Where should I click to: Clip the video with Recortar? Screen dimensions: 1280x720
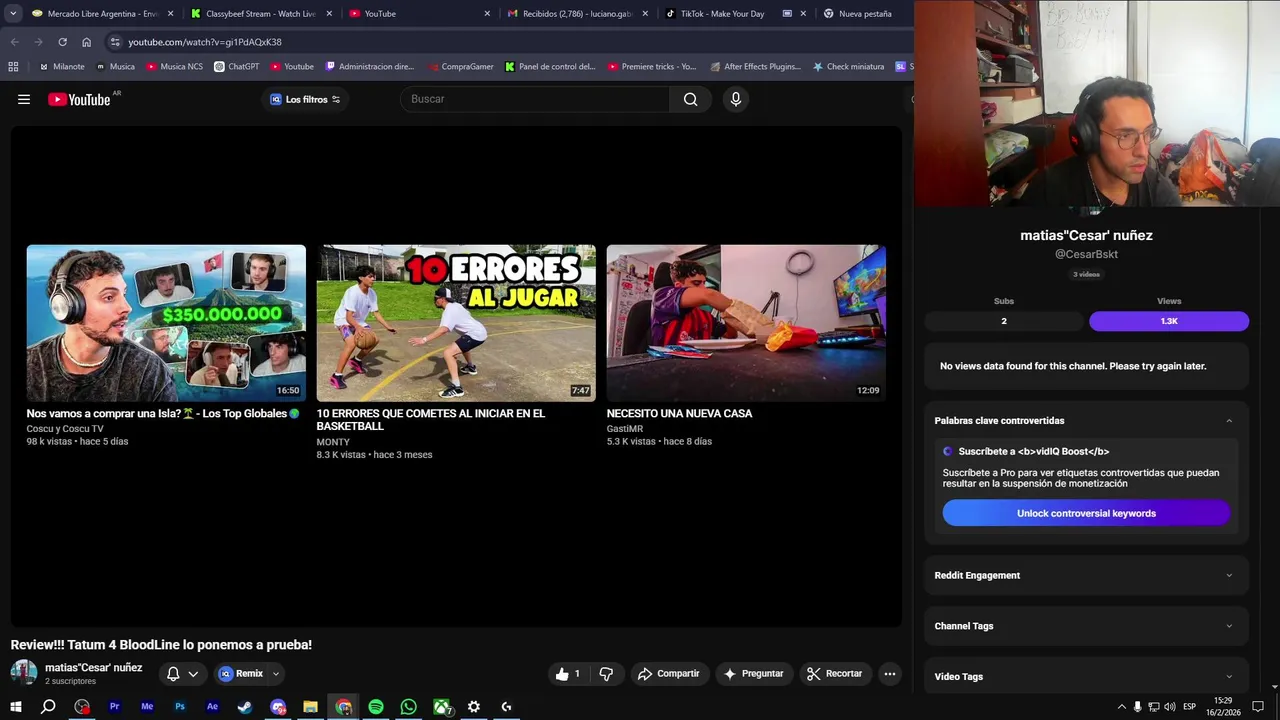[834, 674]
